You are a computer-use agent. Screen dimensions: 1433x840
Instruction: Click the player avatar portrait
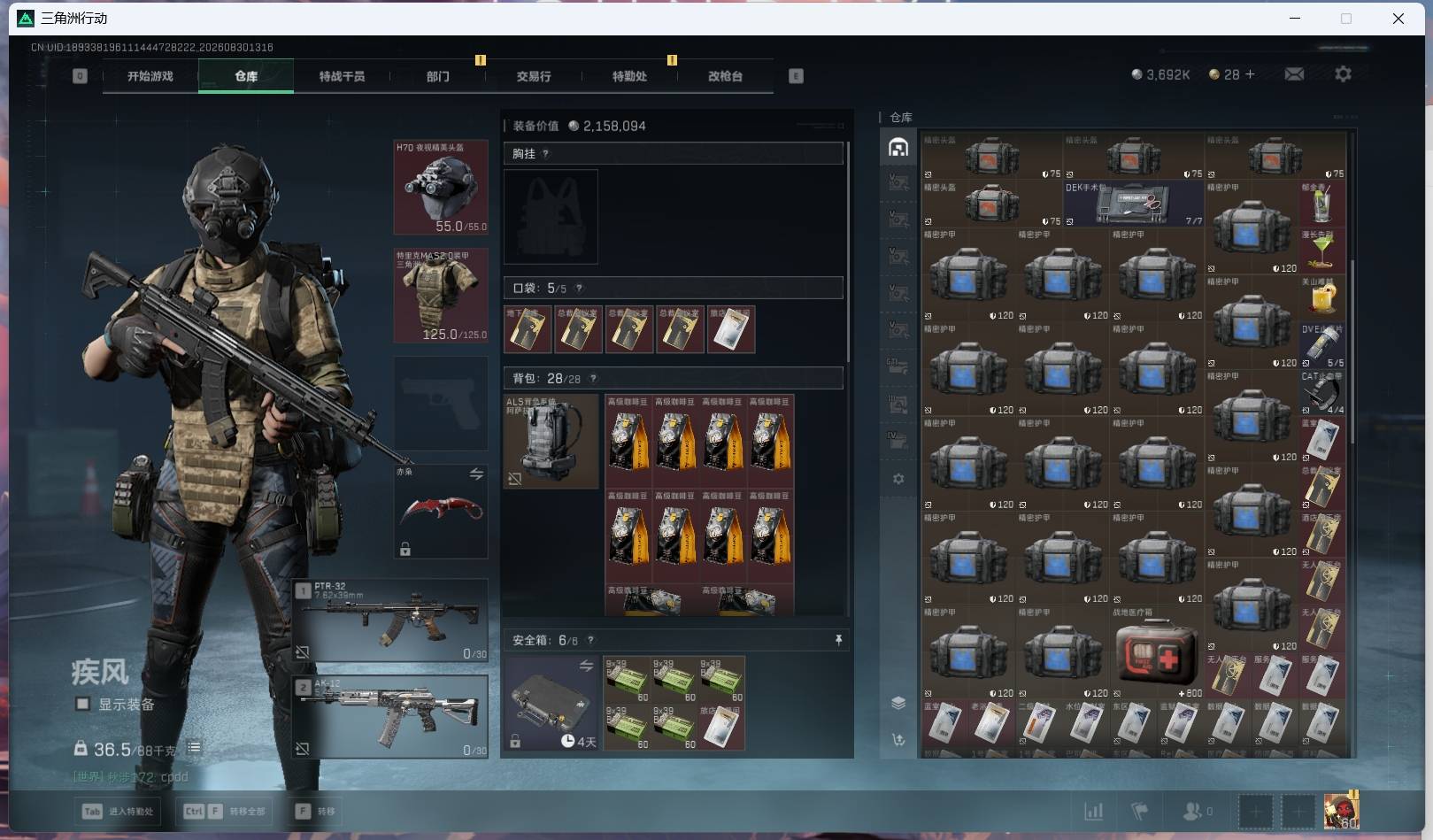click(x=1341, y=811)
